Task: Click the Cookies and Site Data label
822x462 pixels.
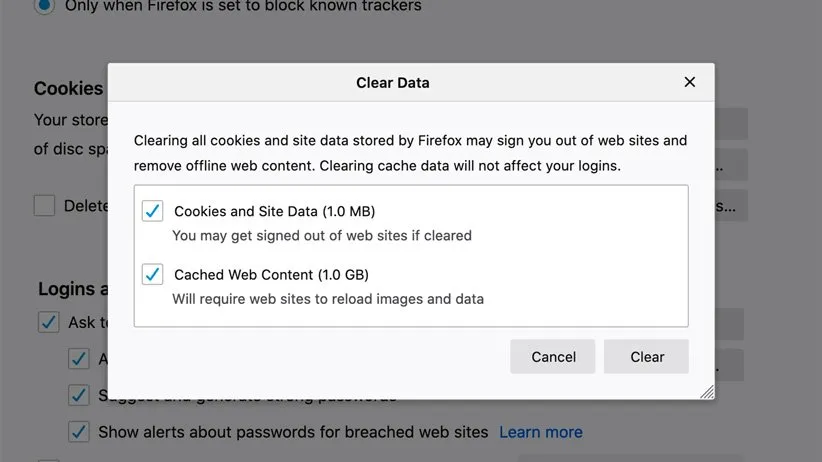Action: [x=274, y=211]
